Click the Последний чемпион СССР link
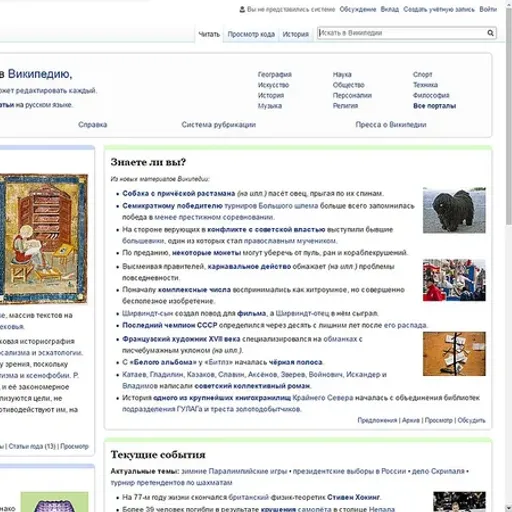The width and height of the screenshot is (512, 512). point(170,325)
